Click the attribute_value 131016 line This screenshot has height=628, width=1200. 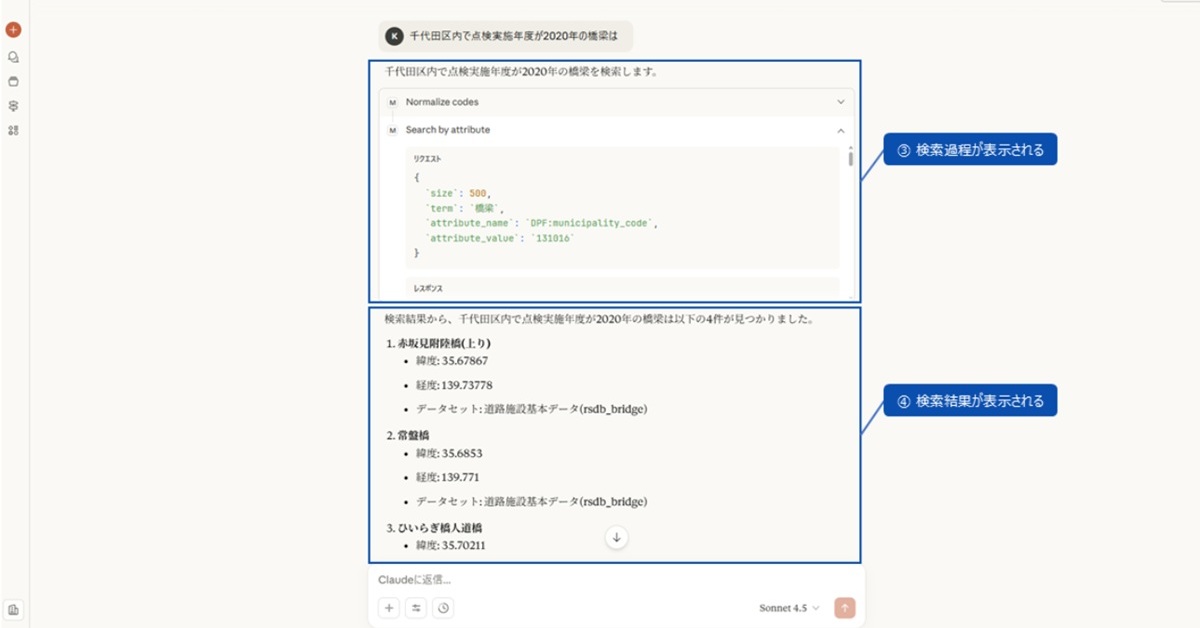click(501, 238)
